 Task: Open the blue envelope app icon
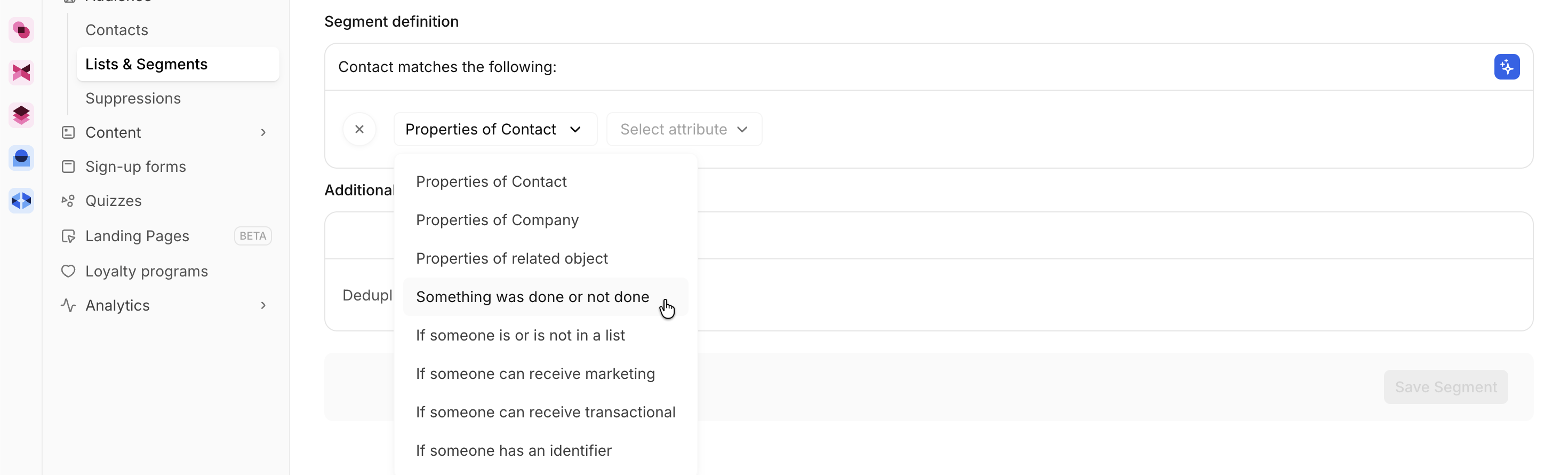(21, 159)
